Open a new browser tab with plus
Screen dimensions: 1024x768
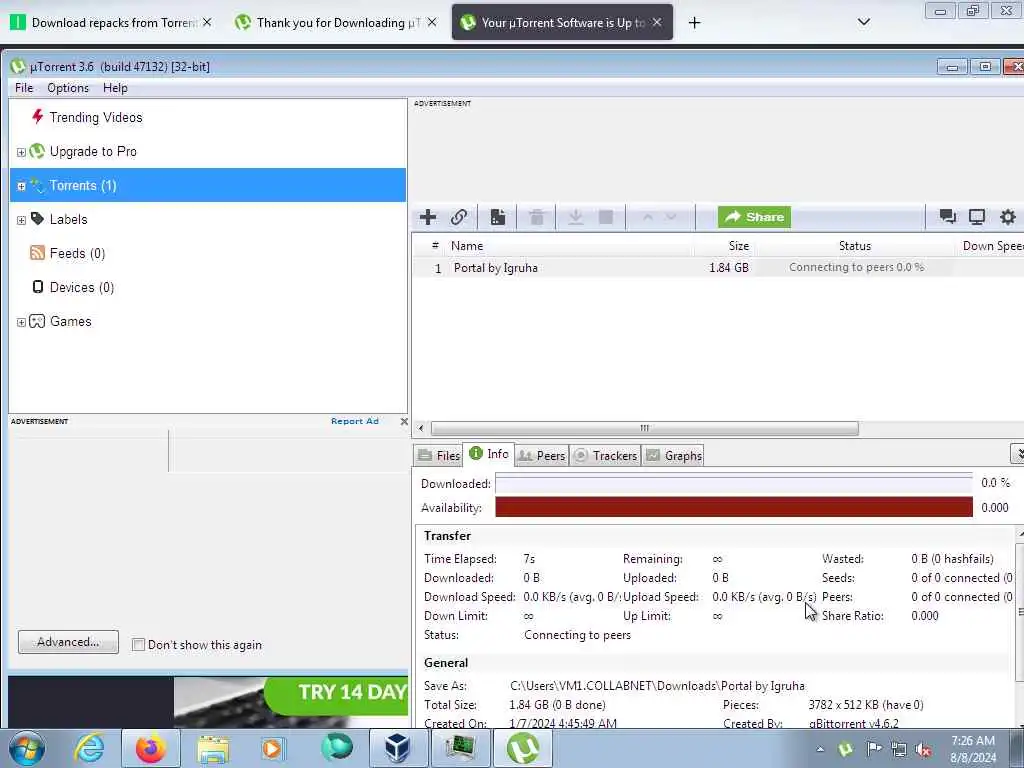(694, 23)
